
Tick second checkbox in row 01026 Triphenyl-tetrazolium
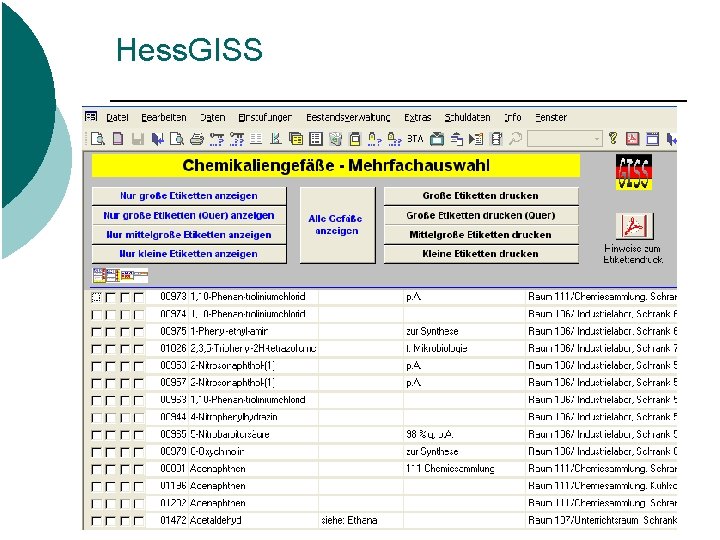click(x=110, y=349)
